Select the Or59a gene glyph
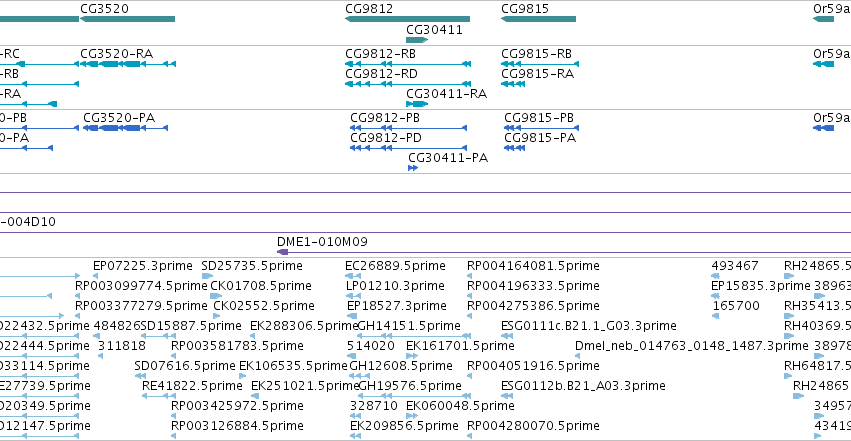Image resolution: width=851 pixels, height=441 pixels. point(823,19)
